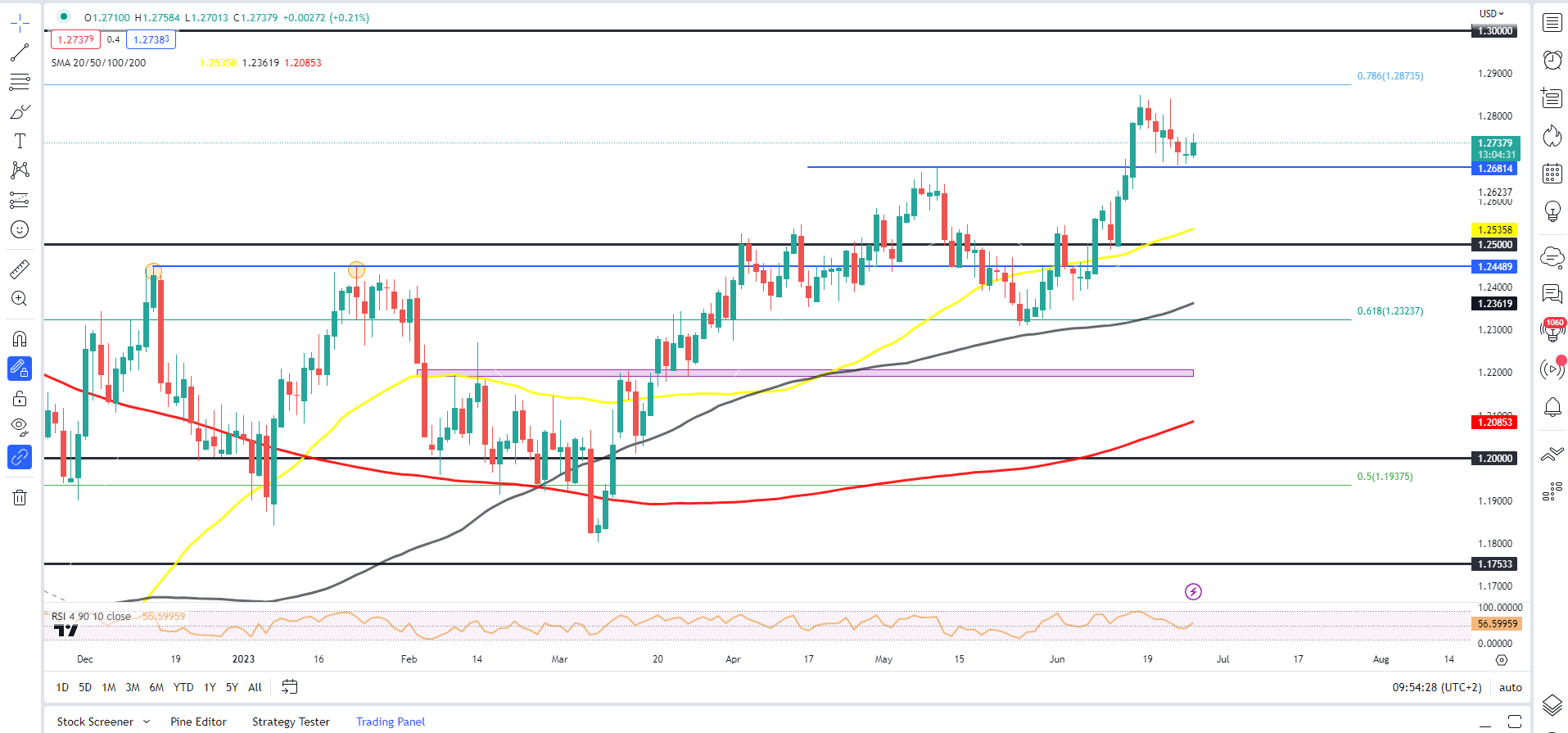Select the 1.25358 yellow SMA price label
Screen dimensions: 1568x733
(1495, 230)
